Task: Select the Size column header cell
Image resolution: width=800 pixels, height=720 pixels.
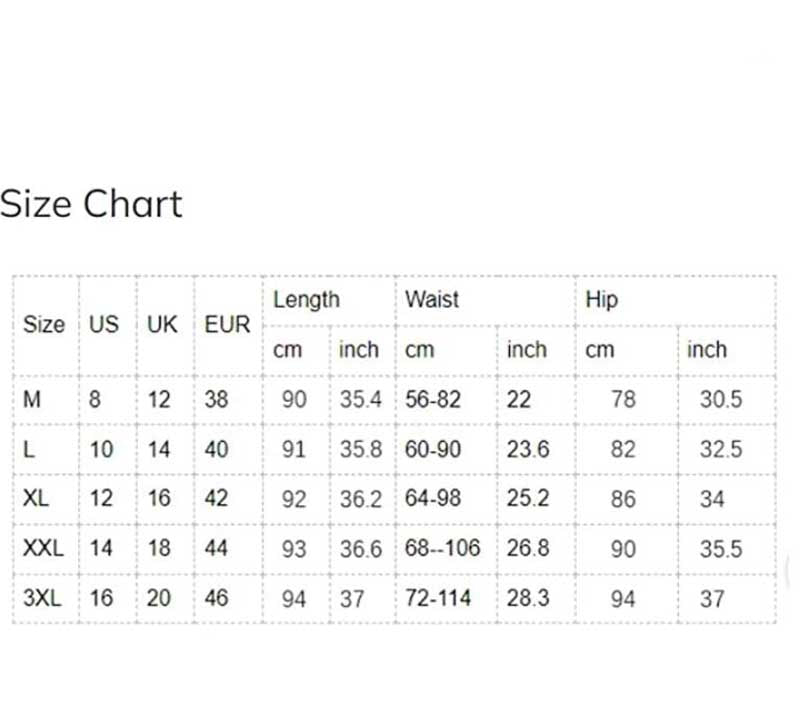Action: [44, 324]
